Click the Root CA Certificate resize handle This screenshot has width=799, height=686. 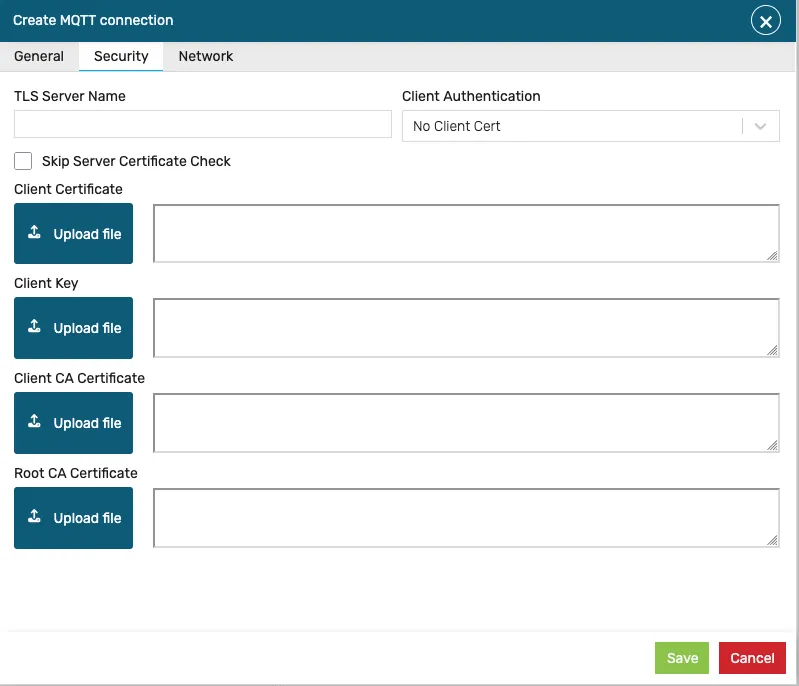[x=773, y=540]
